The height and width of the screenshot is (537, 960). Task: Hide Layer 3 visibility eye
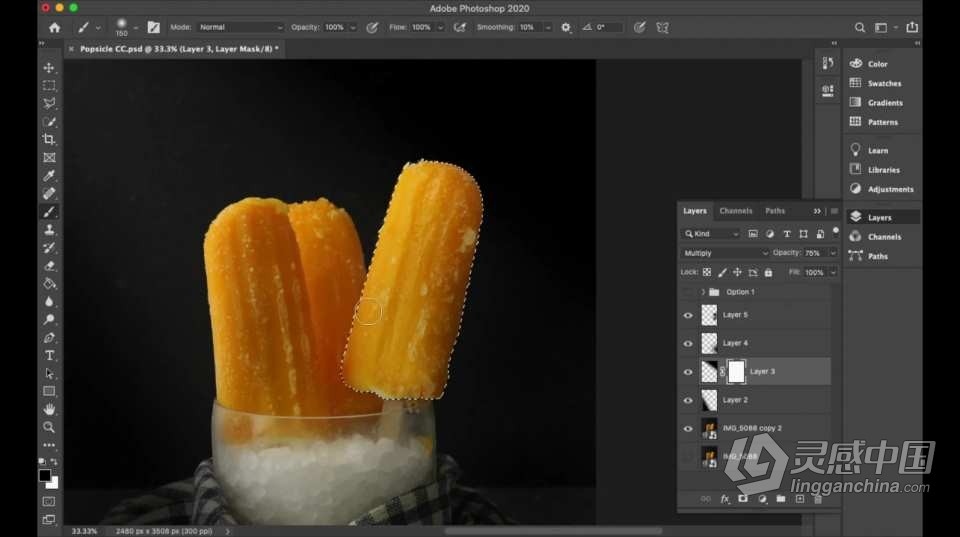[688, 372]
